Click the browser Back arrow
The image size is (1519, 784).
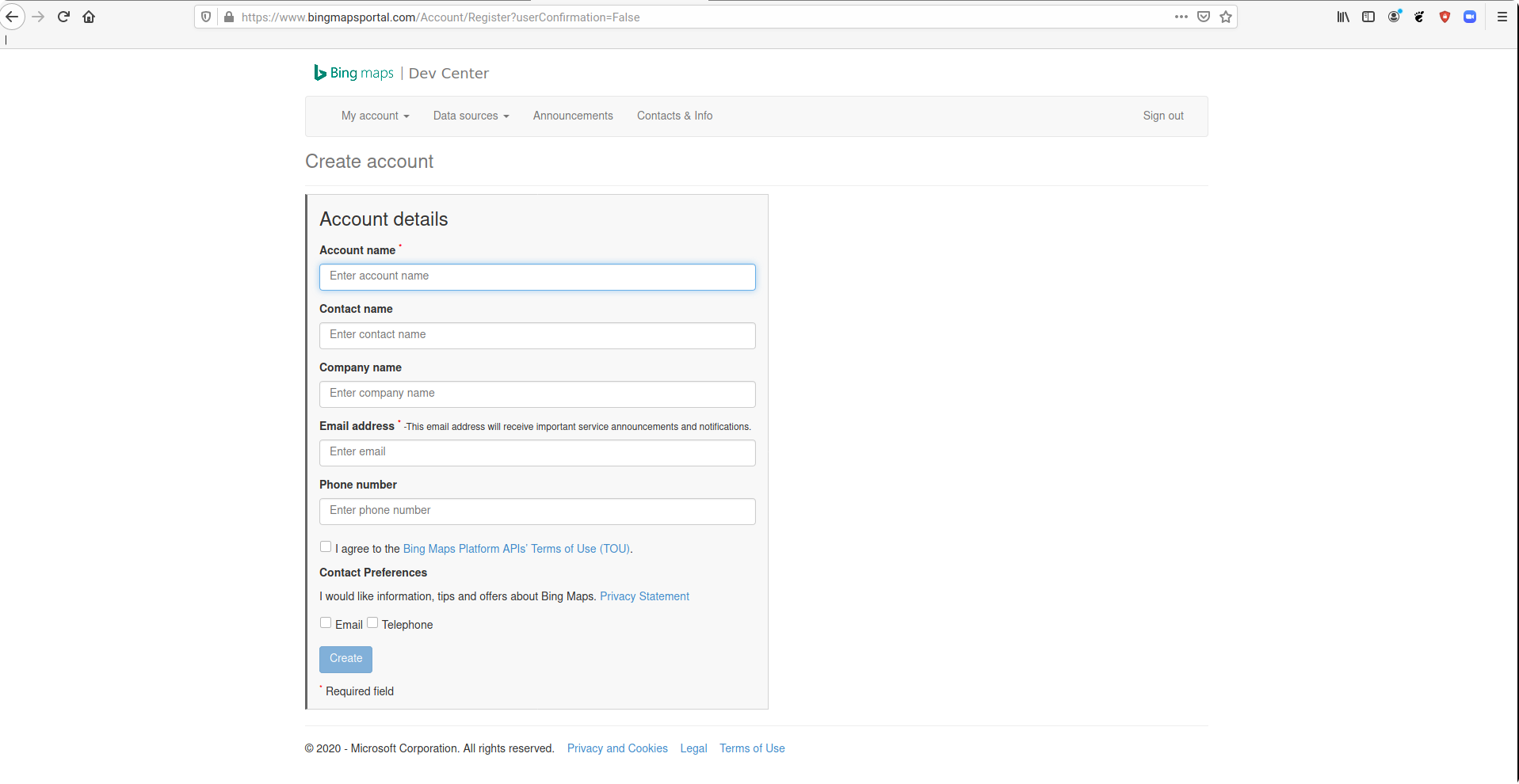coord(12,17)
